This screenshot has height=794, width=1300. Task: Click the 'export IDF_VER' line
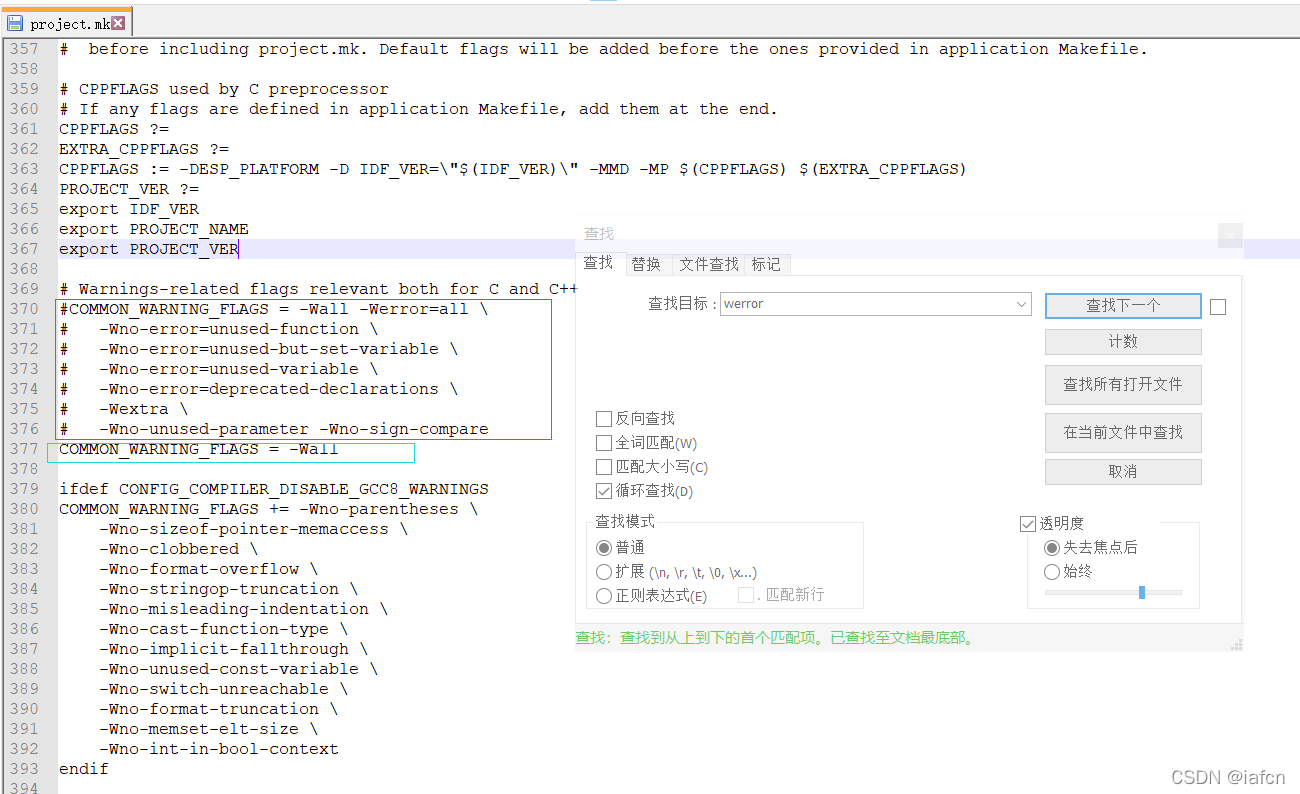[x=129, y=209]
